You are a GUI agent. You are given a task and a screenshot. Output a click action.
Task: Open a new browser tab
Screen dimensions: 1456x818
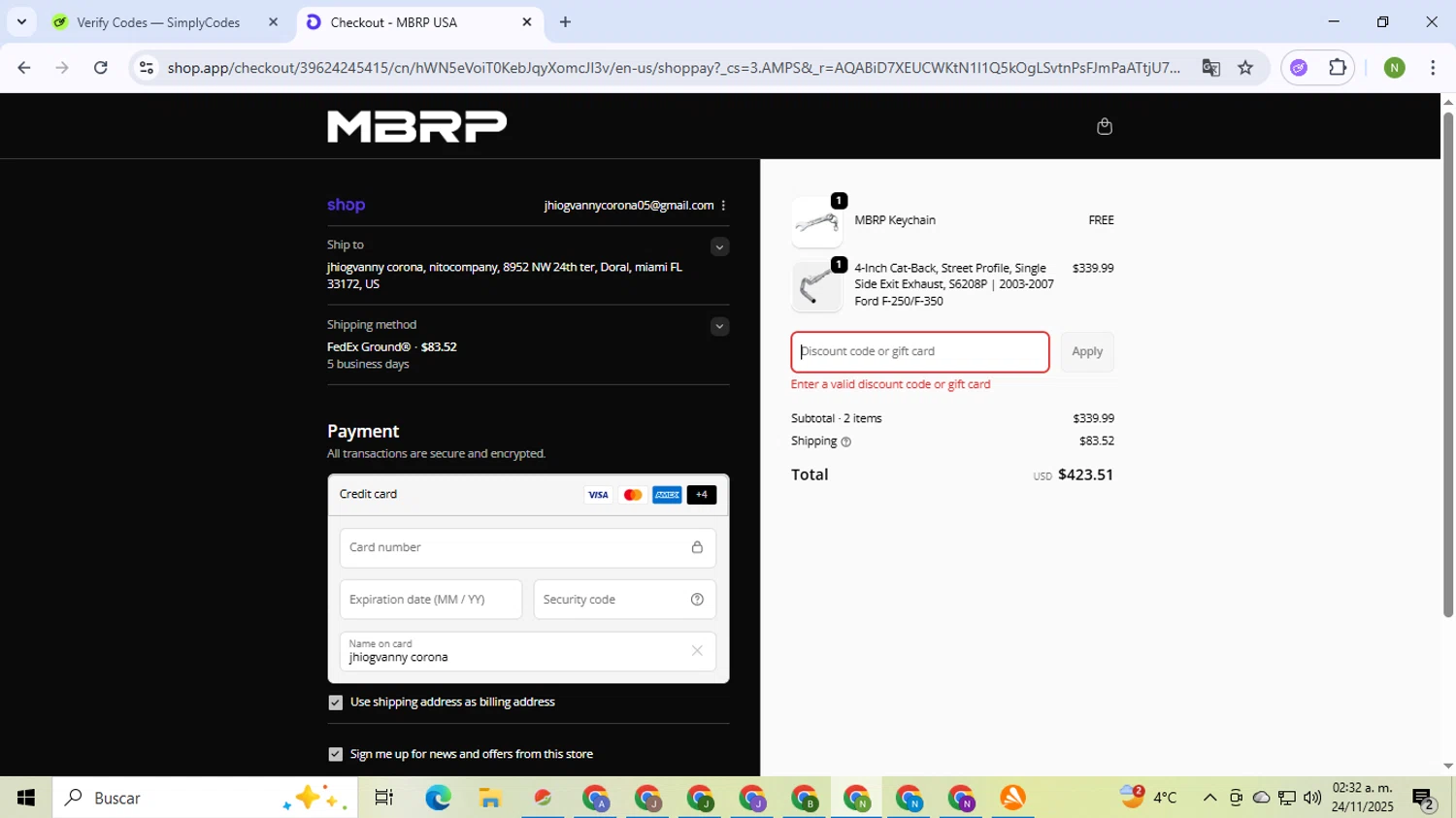click(565, 22)
